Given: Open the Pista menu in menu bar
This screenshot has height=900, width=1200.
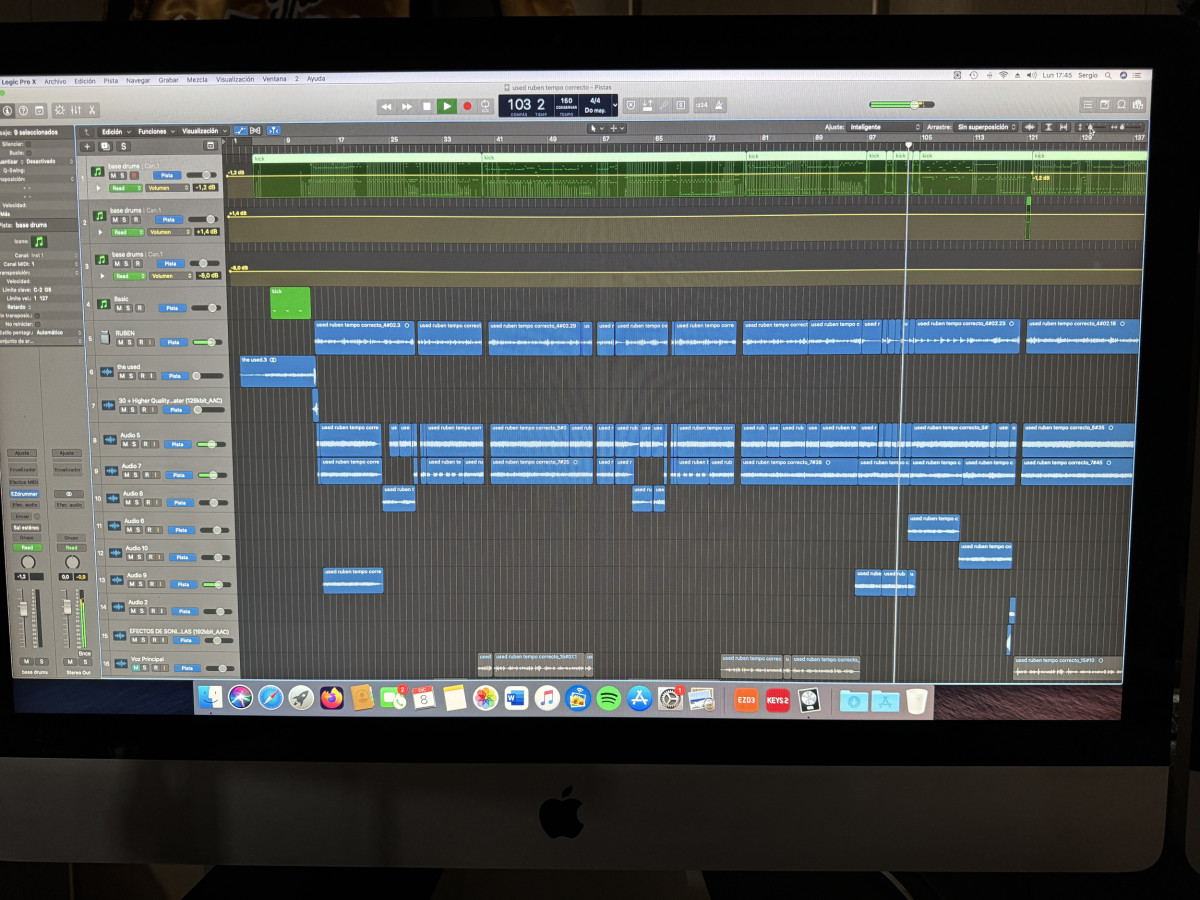Looking at the screenshot, I should (110, 80).
